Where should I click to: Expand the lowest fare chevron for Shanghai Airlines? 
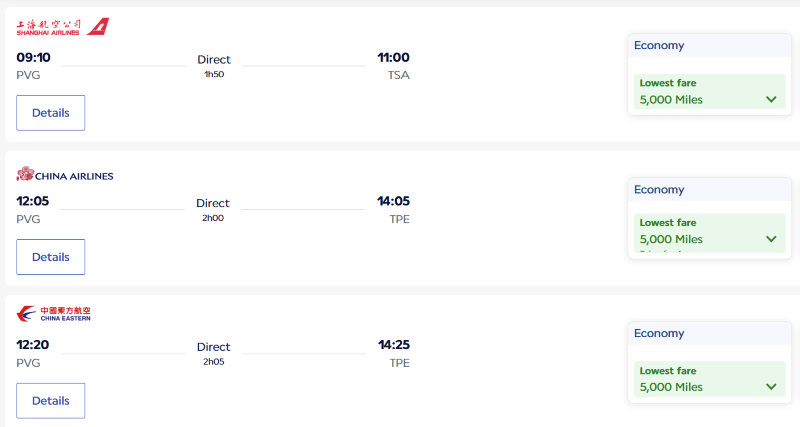771,99
